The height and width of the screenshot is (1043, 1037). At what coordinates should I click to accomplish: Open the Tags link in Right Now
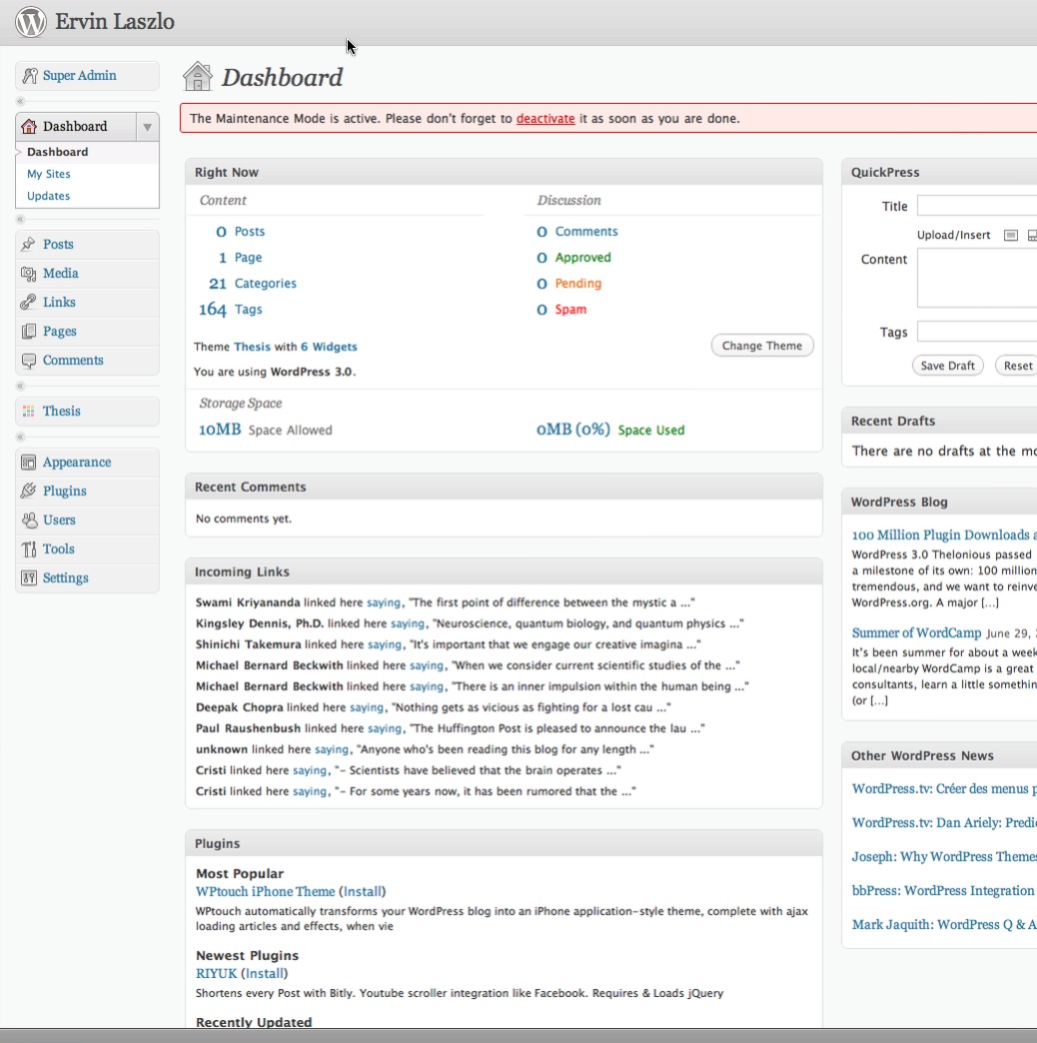tap(248, 309)
